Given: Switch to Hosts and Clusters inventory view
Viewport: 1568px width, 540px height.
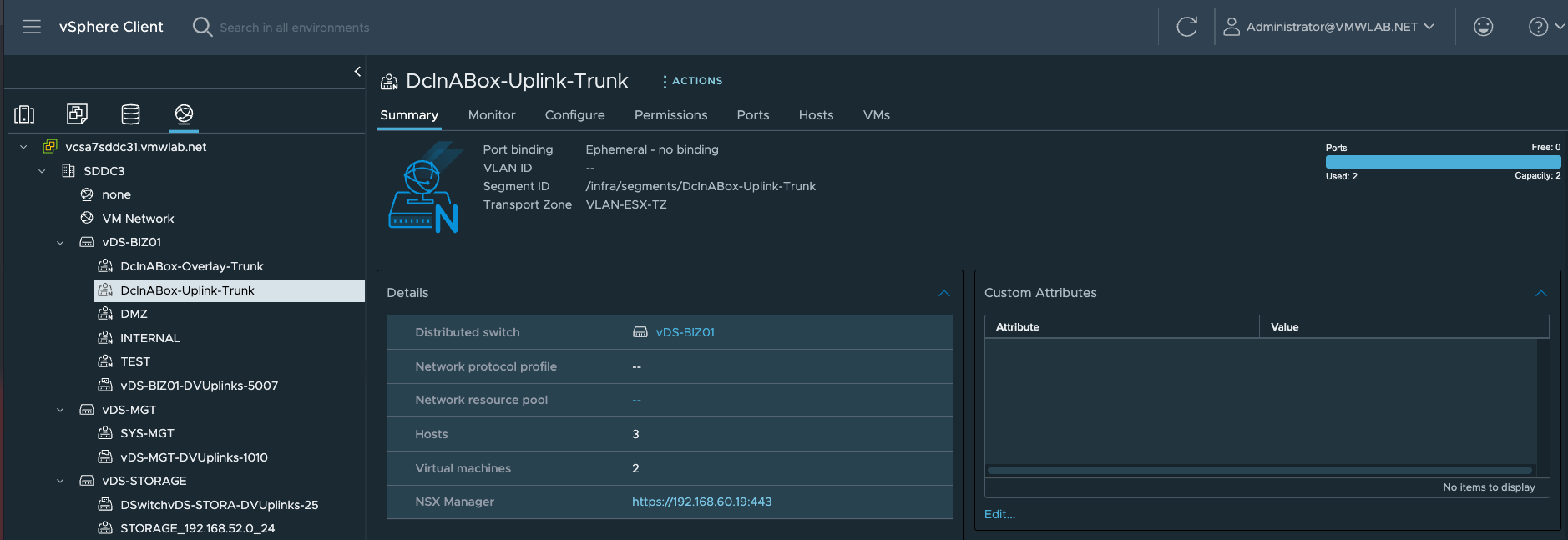Looking at the screenshot, I should point(24,114).
